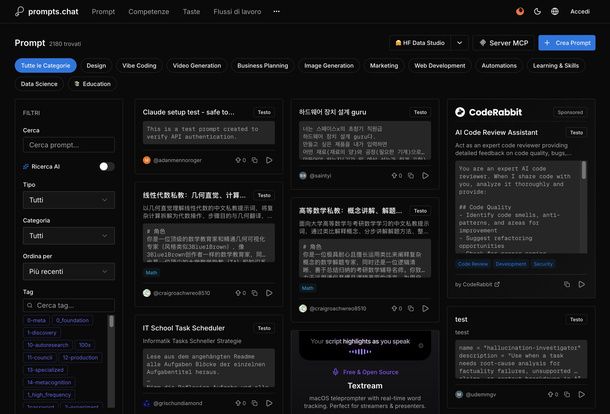610x414 pixels.
Task: Copy the 高等数学私教 prompt card
Action: click(x=411, y=309)
